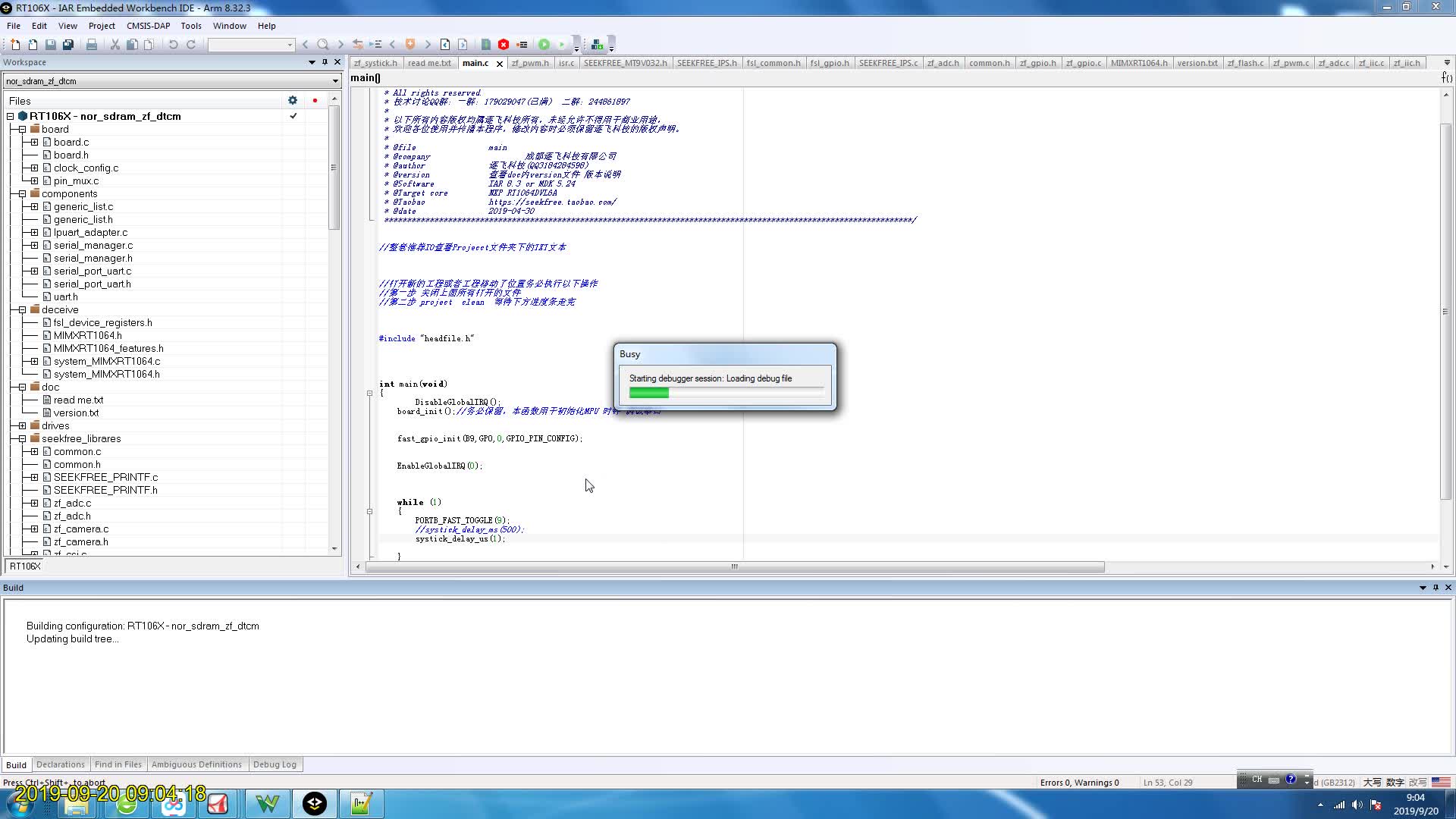
Task: Click the Undo toolbar icon
Action: [x=173, y=45]
